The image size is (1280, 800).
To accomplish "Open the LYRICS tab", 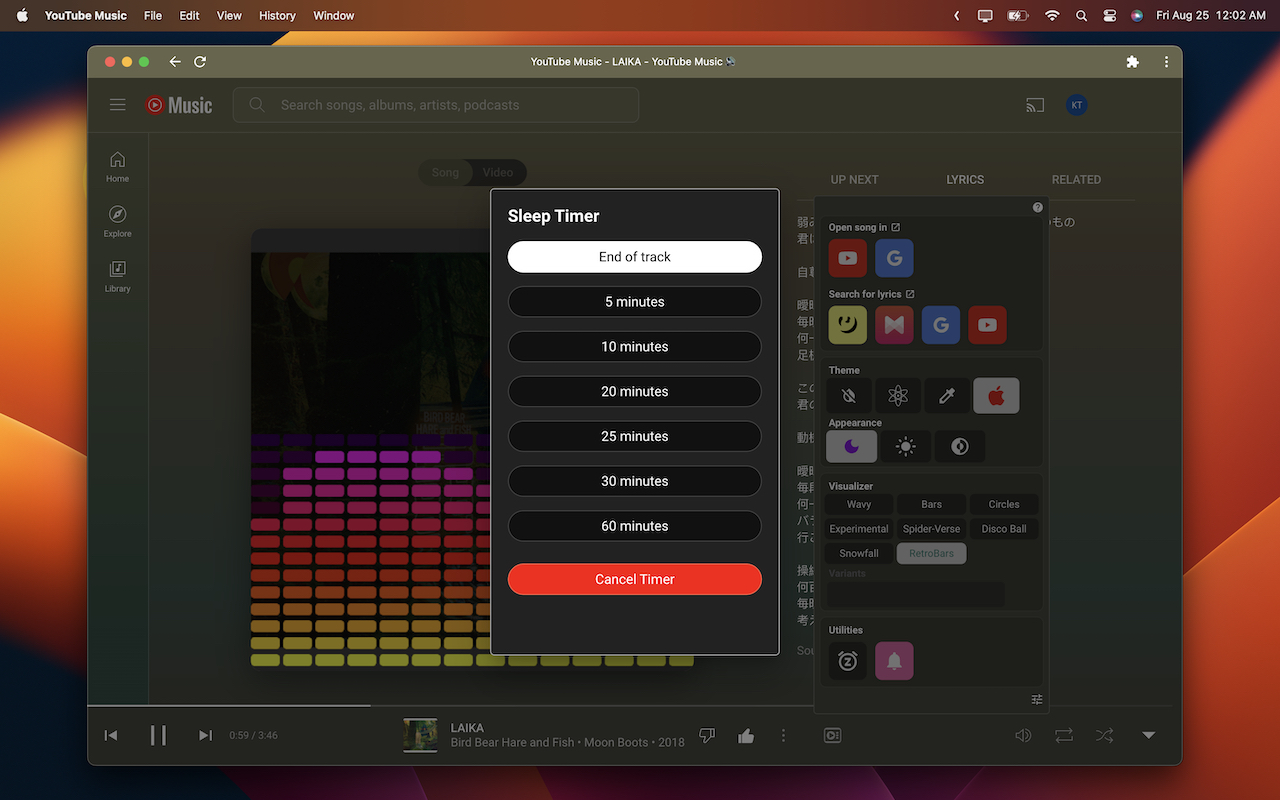I will click(965, 180).
